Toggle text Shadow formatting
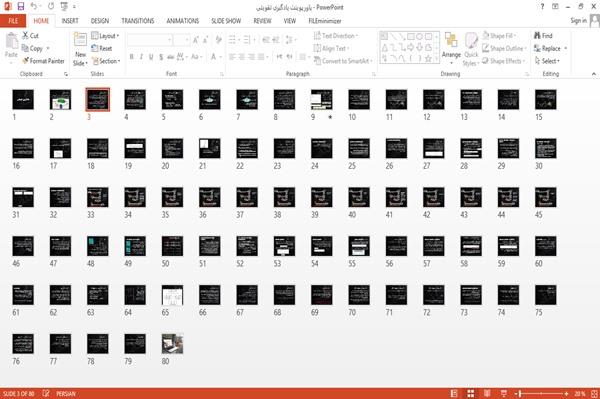 161,57
